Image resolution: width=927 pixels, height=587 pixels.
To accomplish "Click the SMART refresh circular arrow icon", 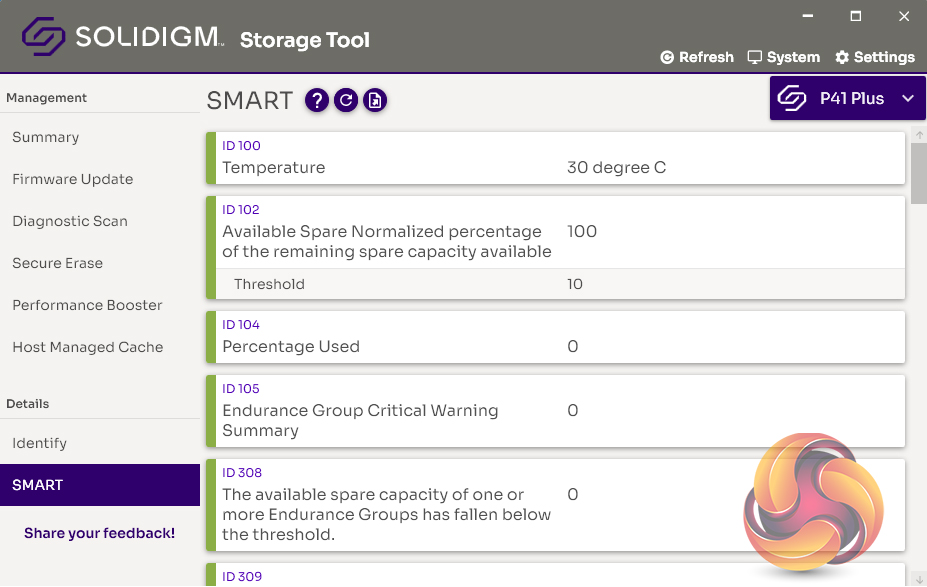I will pyautogui.click(x=346, y=100).
